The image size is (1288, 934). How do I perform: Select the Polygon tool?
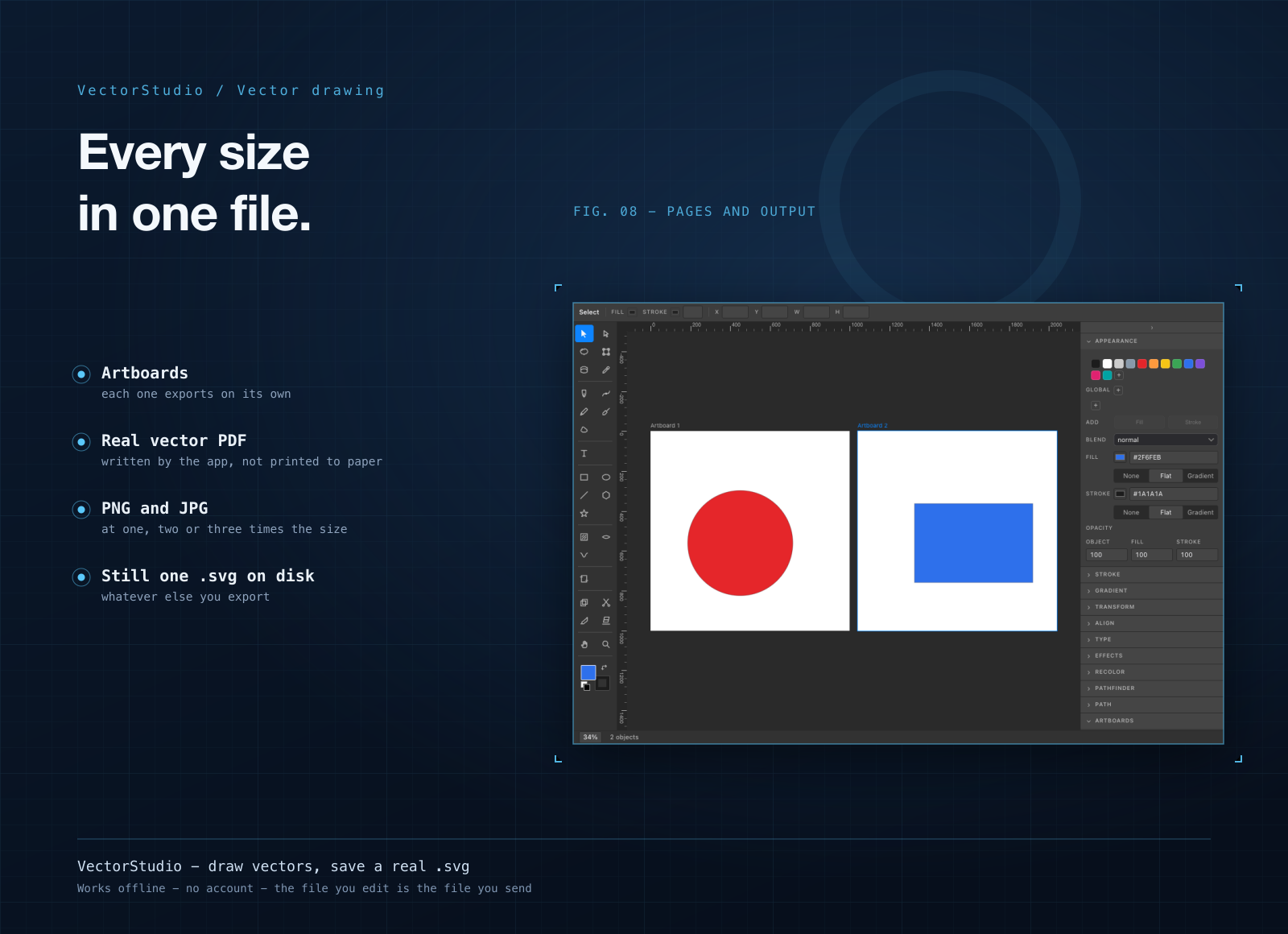(606, 495)
